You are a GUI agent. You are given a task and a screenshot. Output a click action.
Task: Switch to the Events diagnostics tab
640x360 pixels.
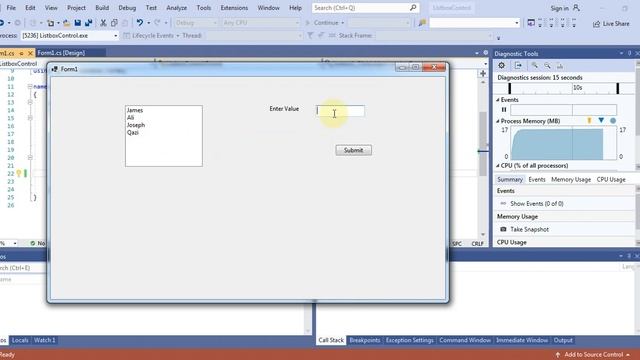click(x=537, y=180)
